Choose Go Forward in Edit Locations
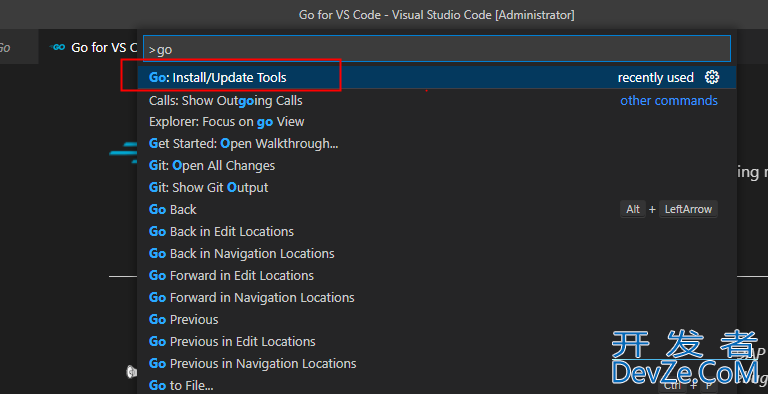The height and width of the screenshot is (394, 768). [x=436, y=276]
